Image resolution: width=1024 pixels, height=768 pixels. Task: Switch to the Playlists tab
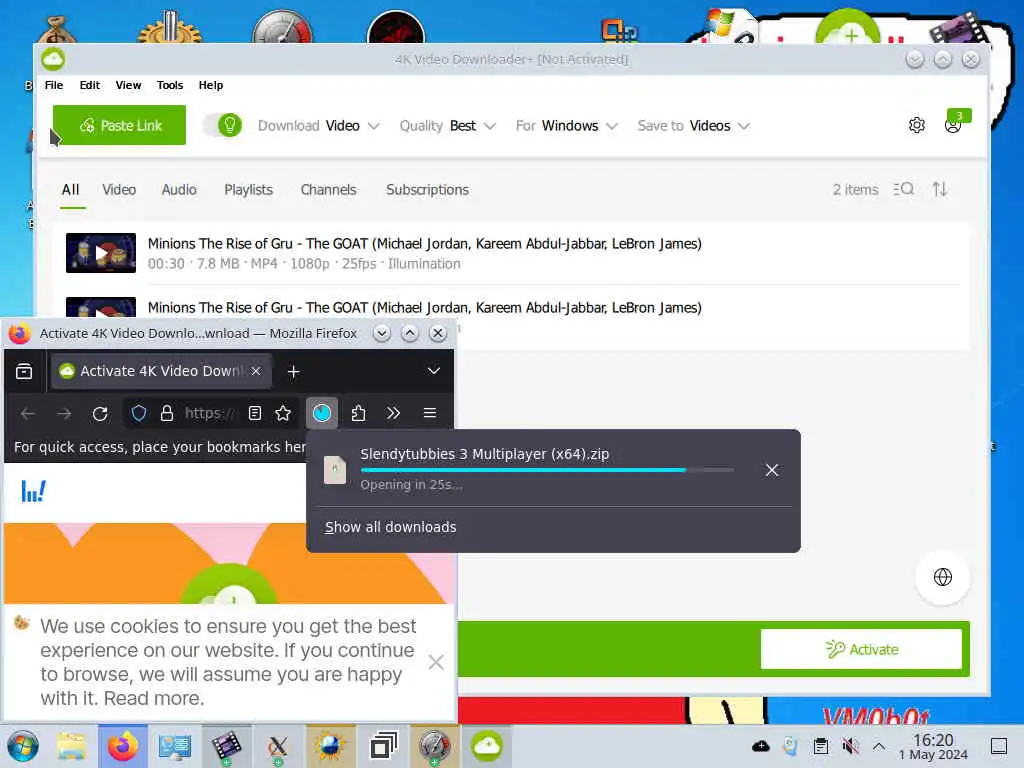pyautogui.click(x=248, y=190)
